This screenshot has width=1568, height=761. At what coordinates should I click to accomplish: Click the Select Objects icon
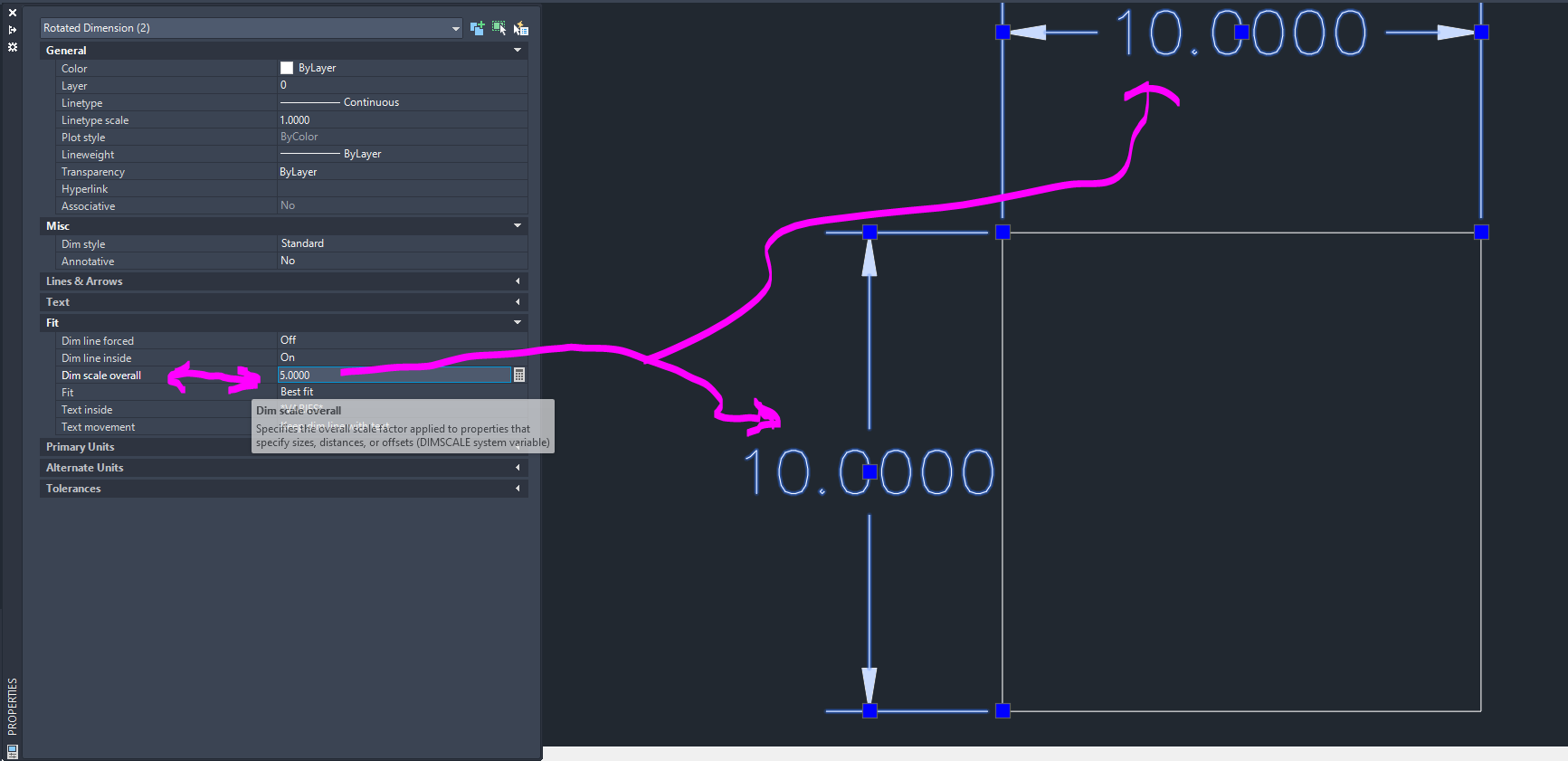(499, 28)
